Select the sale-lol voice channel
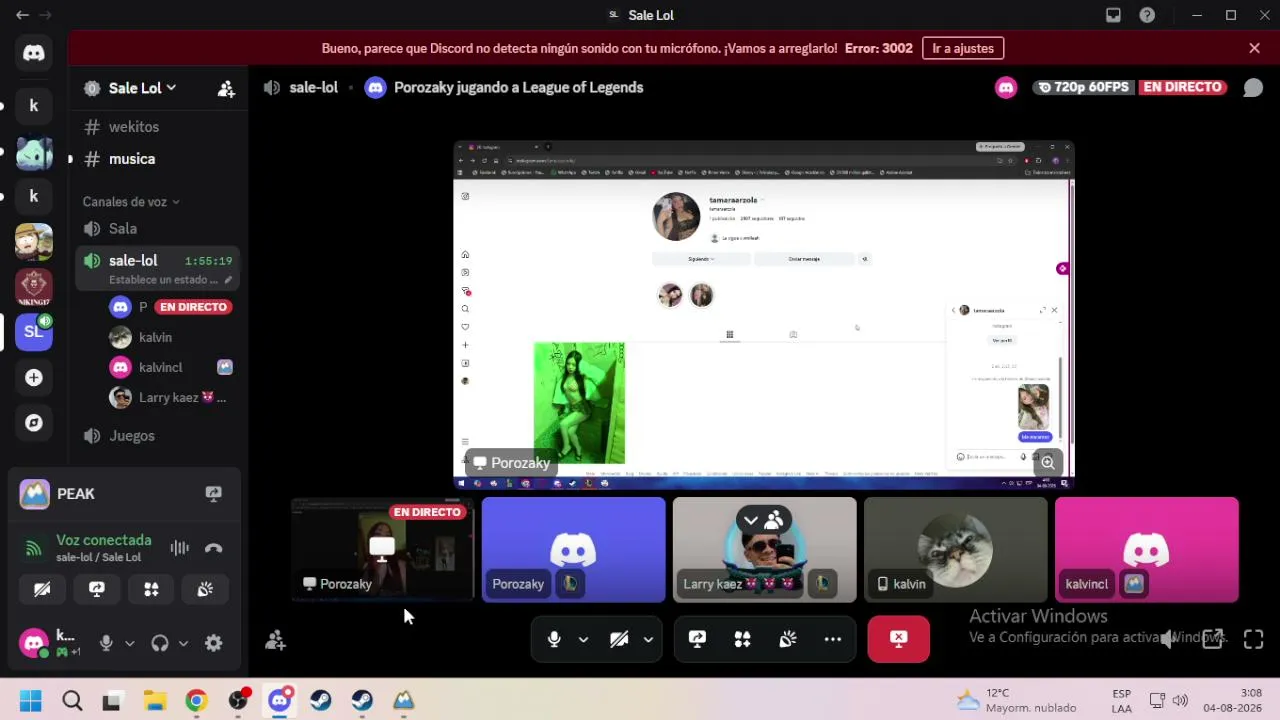 pyautogui.click(x=133, y=261)
